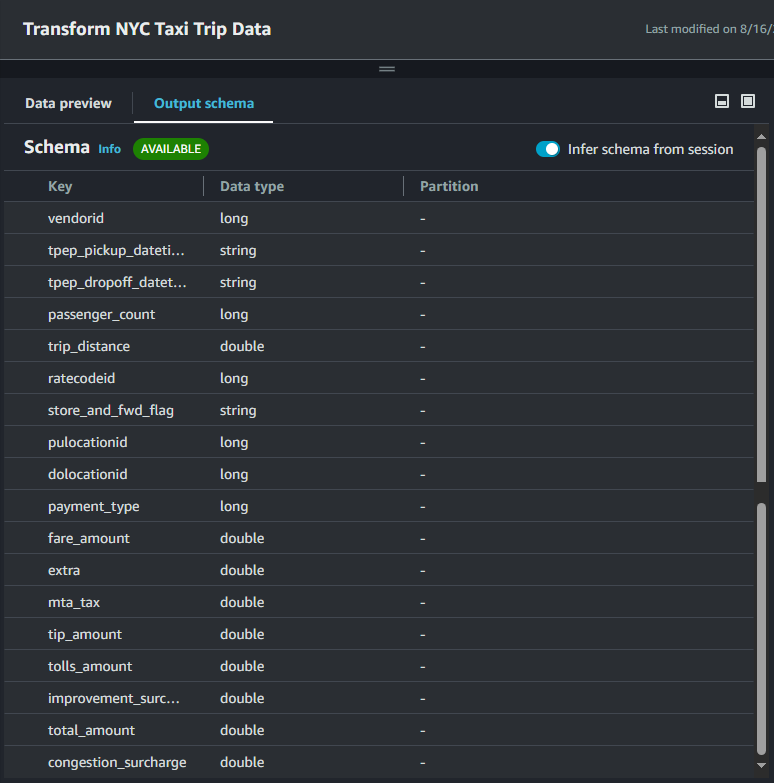This screenshot has height=783, width=774.
Task: Select the tpep_dropoff_datet... key cell
Action: [117, 282]
